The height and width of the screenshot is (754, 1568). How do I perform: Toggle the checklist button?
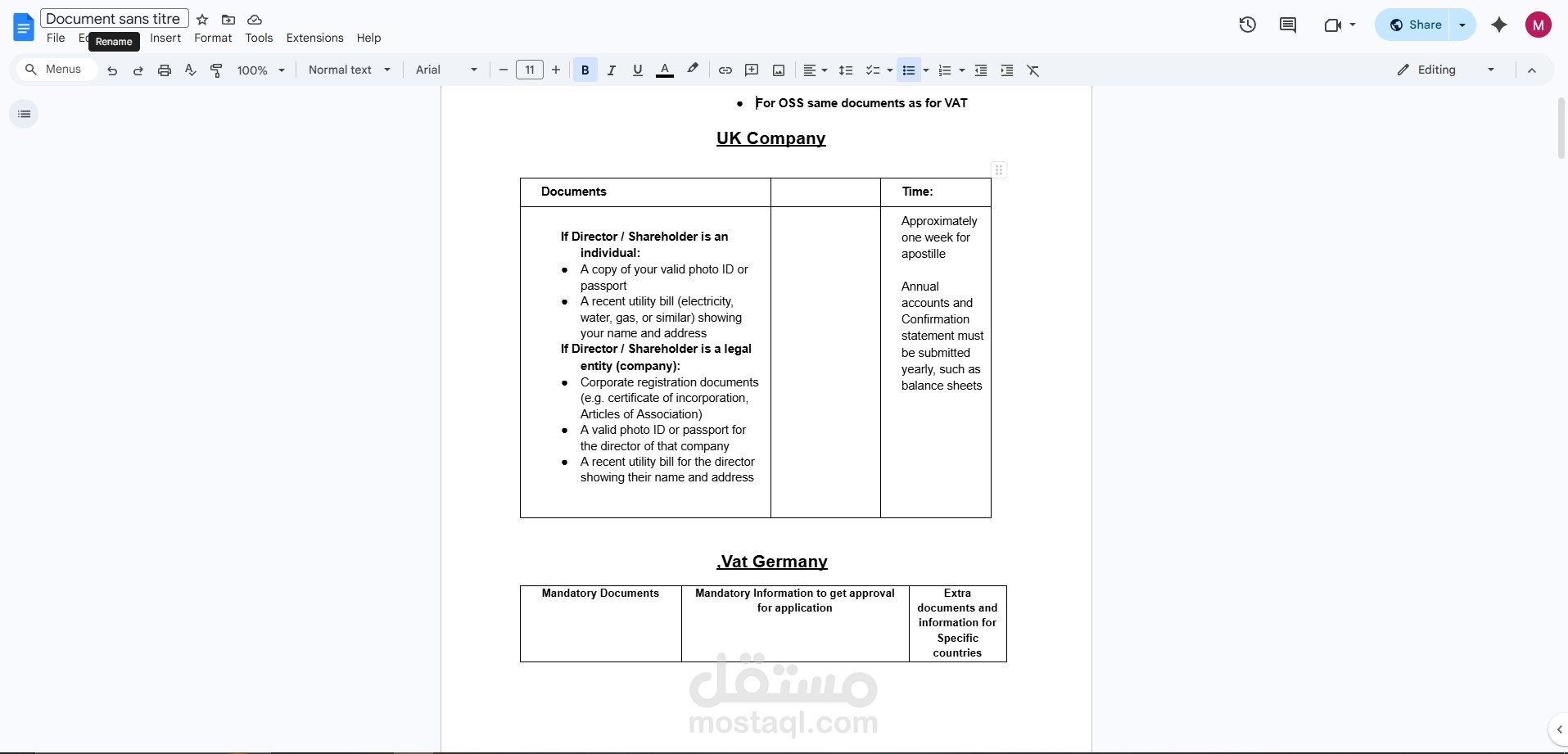click(873, 70)
